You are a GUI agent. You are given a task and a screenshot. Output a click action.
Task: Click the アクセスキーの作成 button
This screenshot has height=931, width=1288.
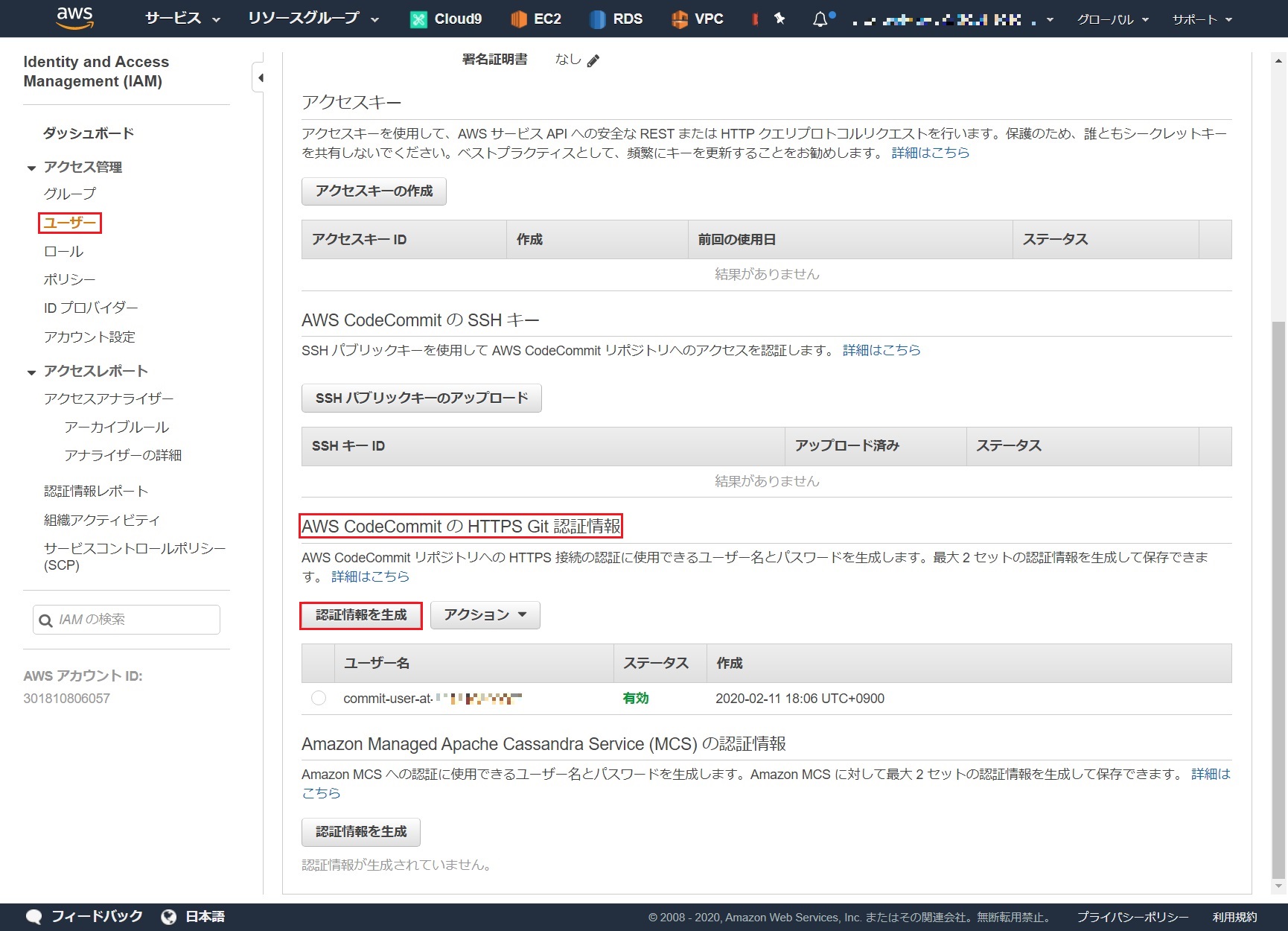click(374, 191)
